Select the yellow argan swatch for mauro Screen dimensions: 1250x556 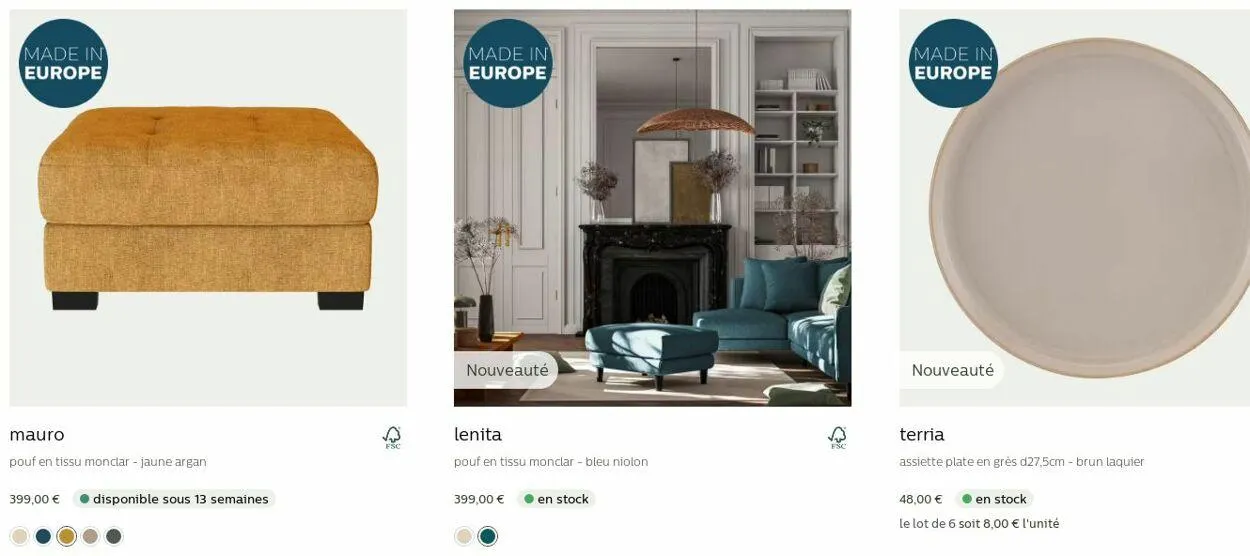(67, 536)
